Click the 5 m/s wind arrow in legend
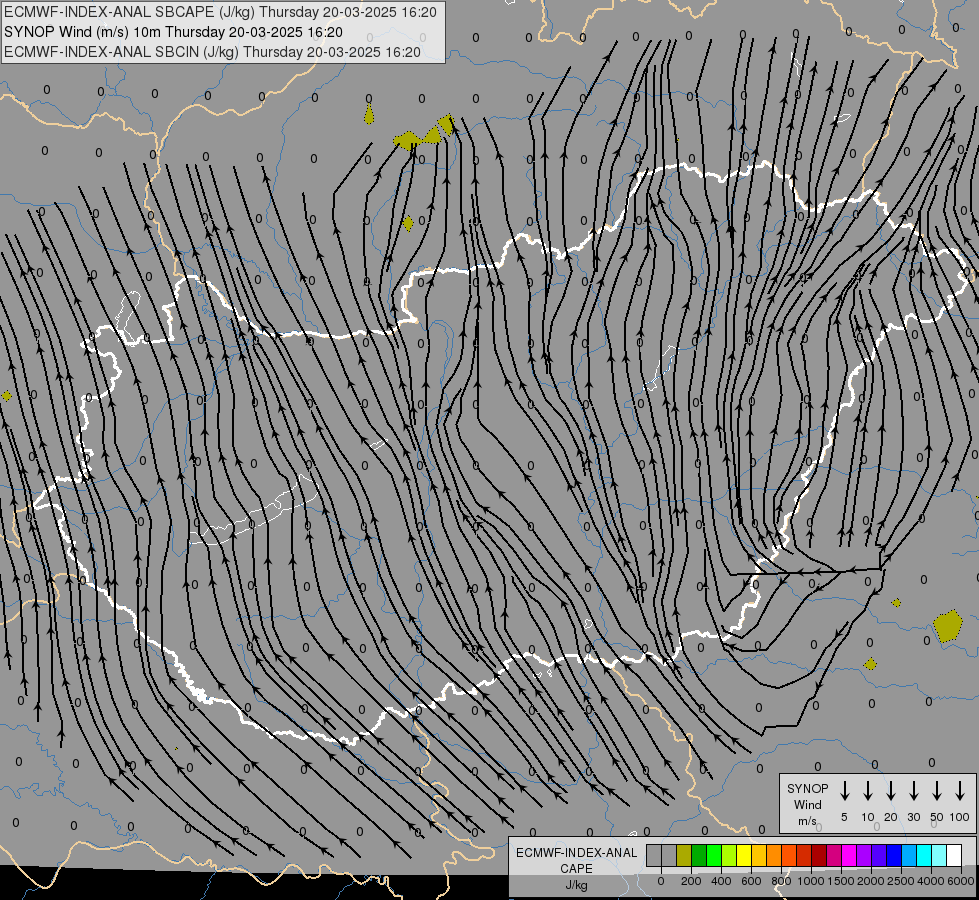Image resolution: width=979 pixels, height=900 pixels. click(x=844, y=791)
